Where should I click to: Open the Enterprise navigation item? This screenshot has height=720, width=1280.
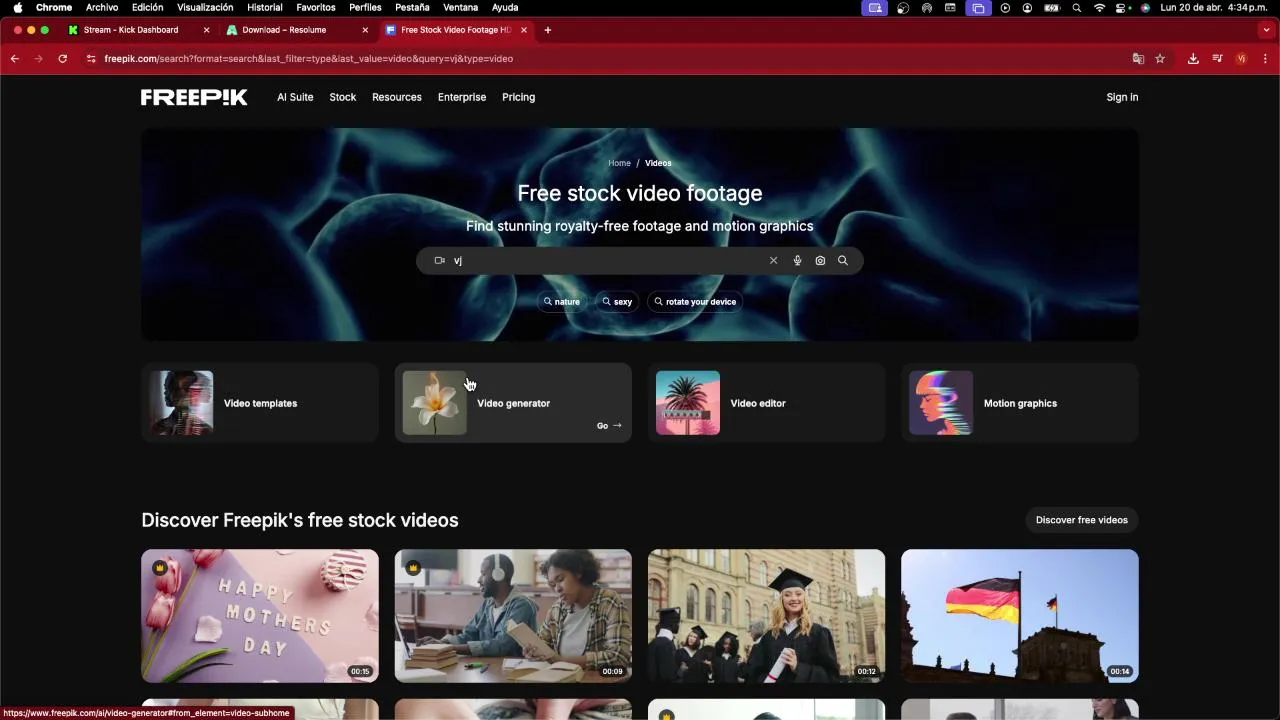click(462, 97)
